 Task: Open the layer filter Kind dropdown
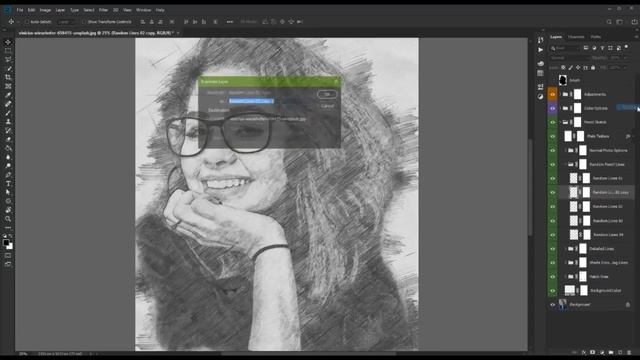566,48
